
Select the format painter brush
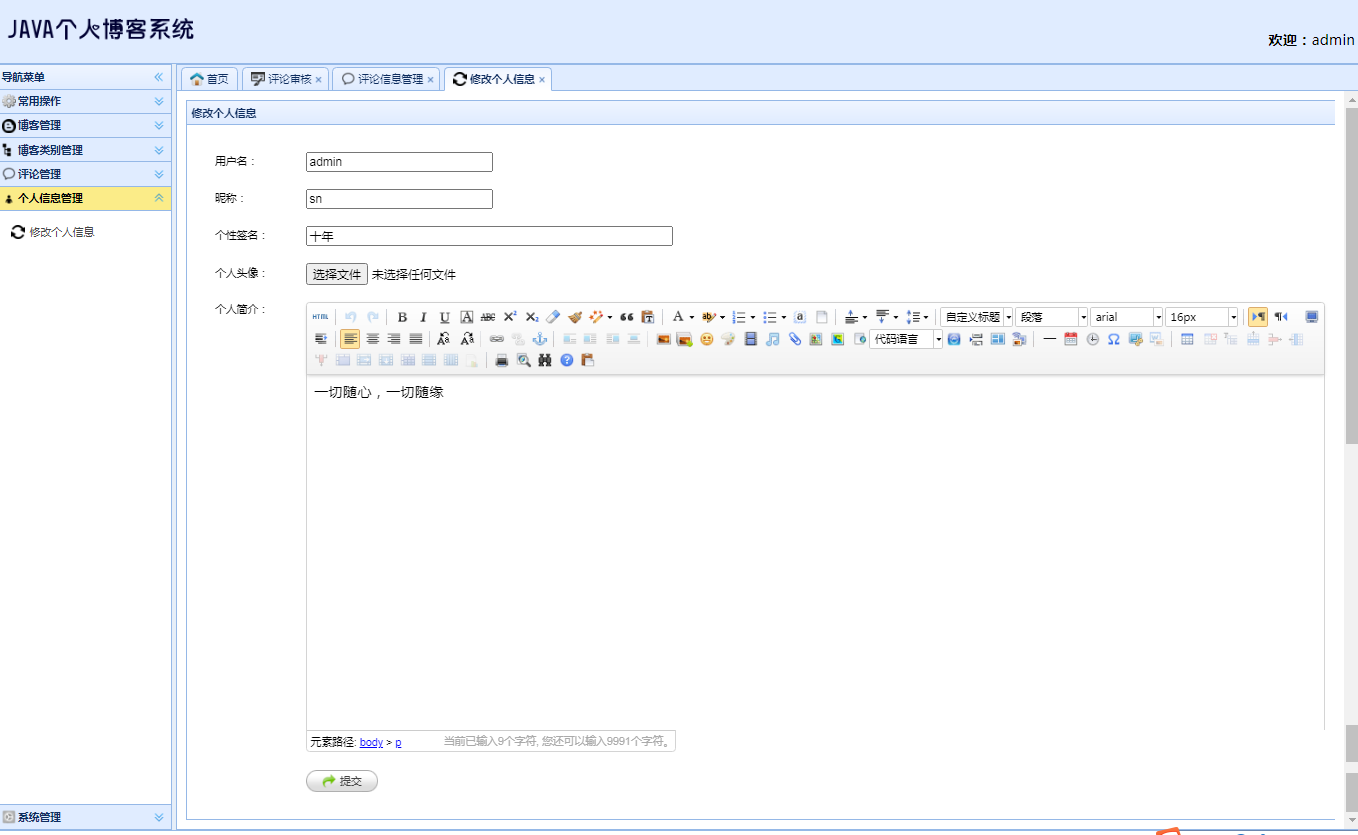point(575,317)
